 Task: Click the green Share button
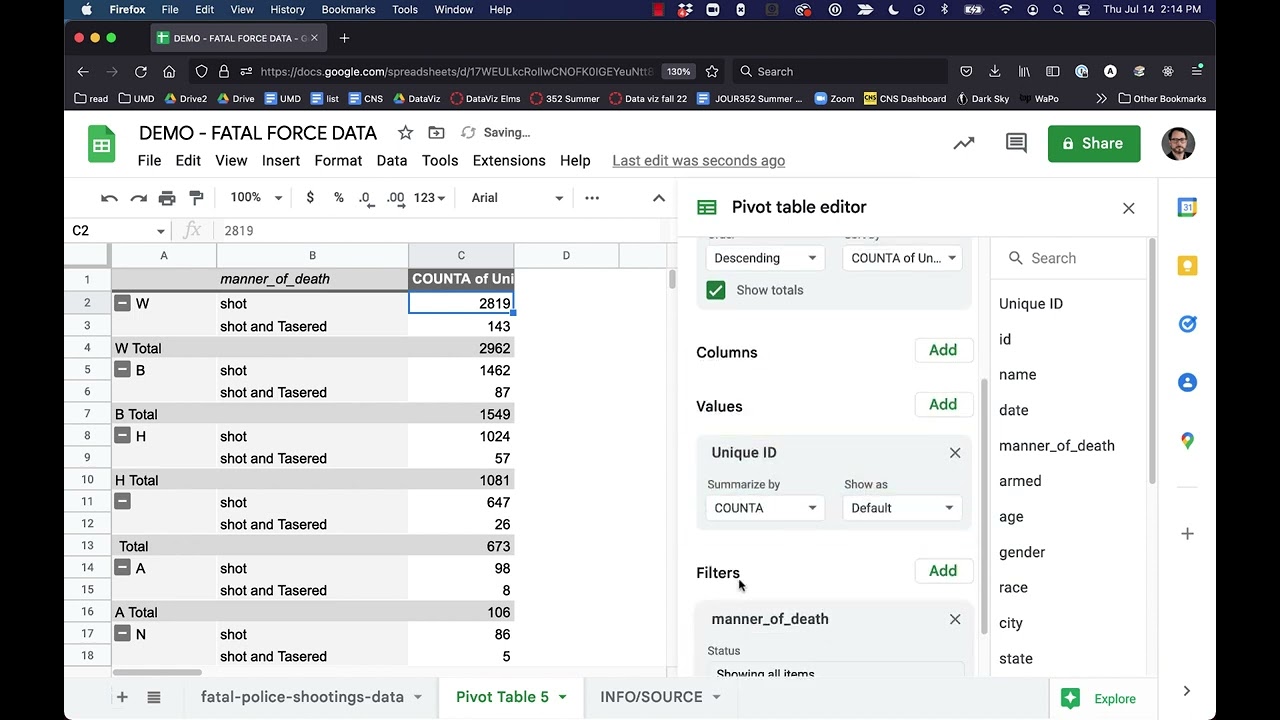coord(1094,144)
